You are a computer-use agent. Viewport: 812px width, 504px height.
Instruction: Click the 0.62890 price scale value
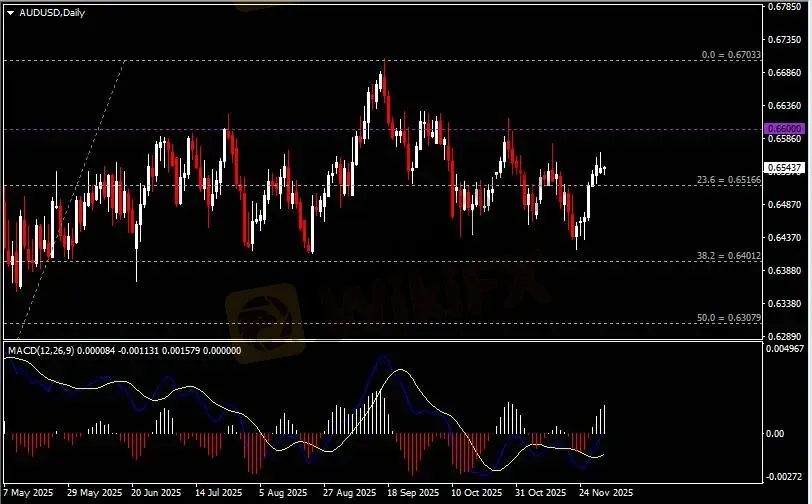(x=785, y=336)
